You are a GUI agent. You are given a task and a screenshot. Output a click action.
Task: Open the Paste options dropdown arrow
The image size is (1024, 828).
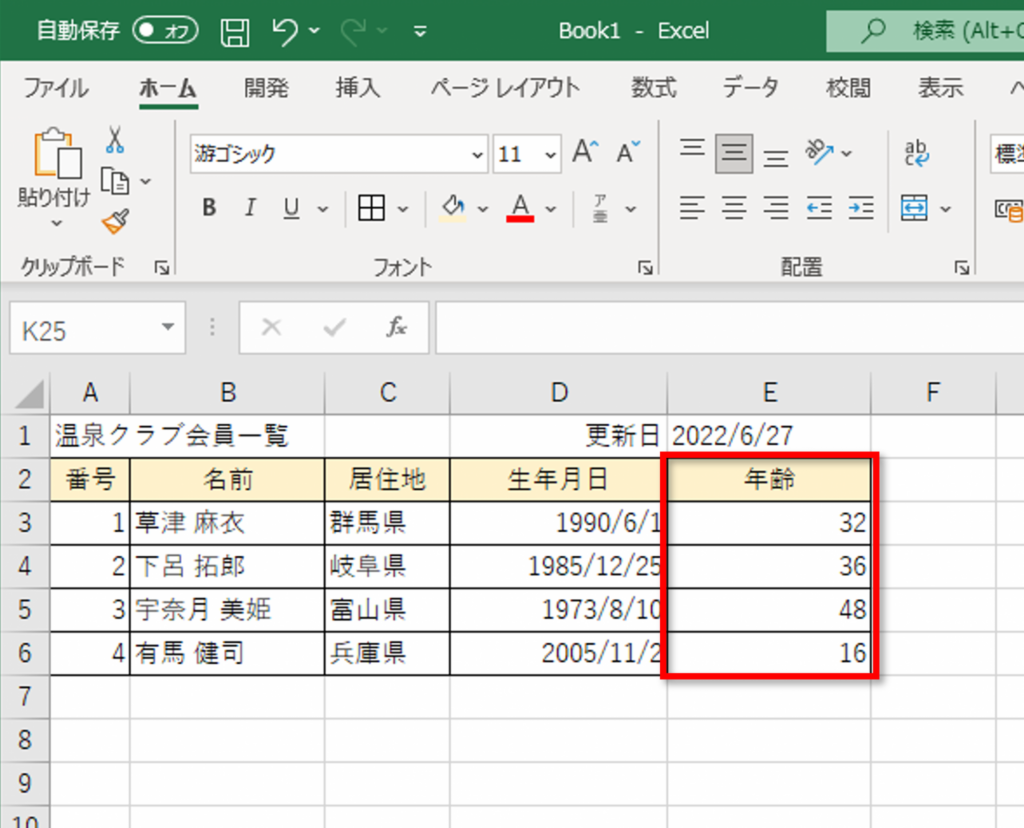[x=57, y=223]
